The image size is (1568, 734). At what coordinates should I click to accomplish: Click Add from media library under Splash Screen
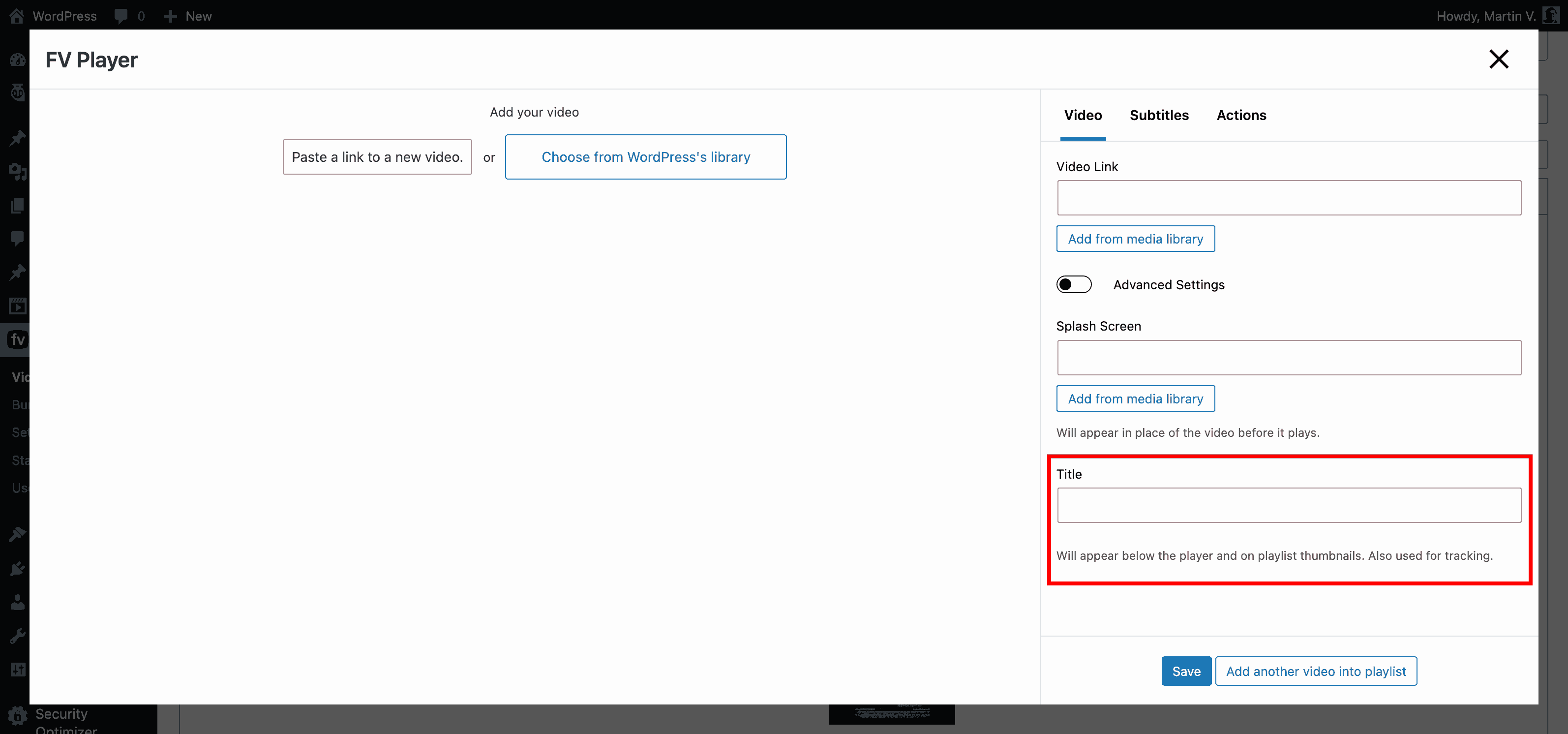[1135, 398]
